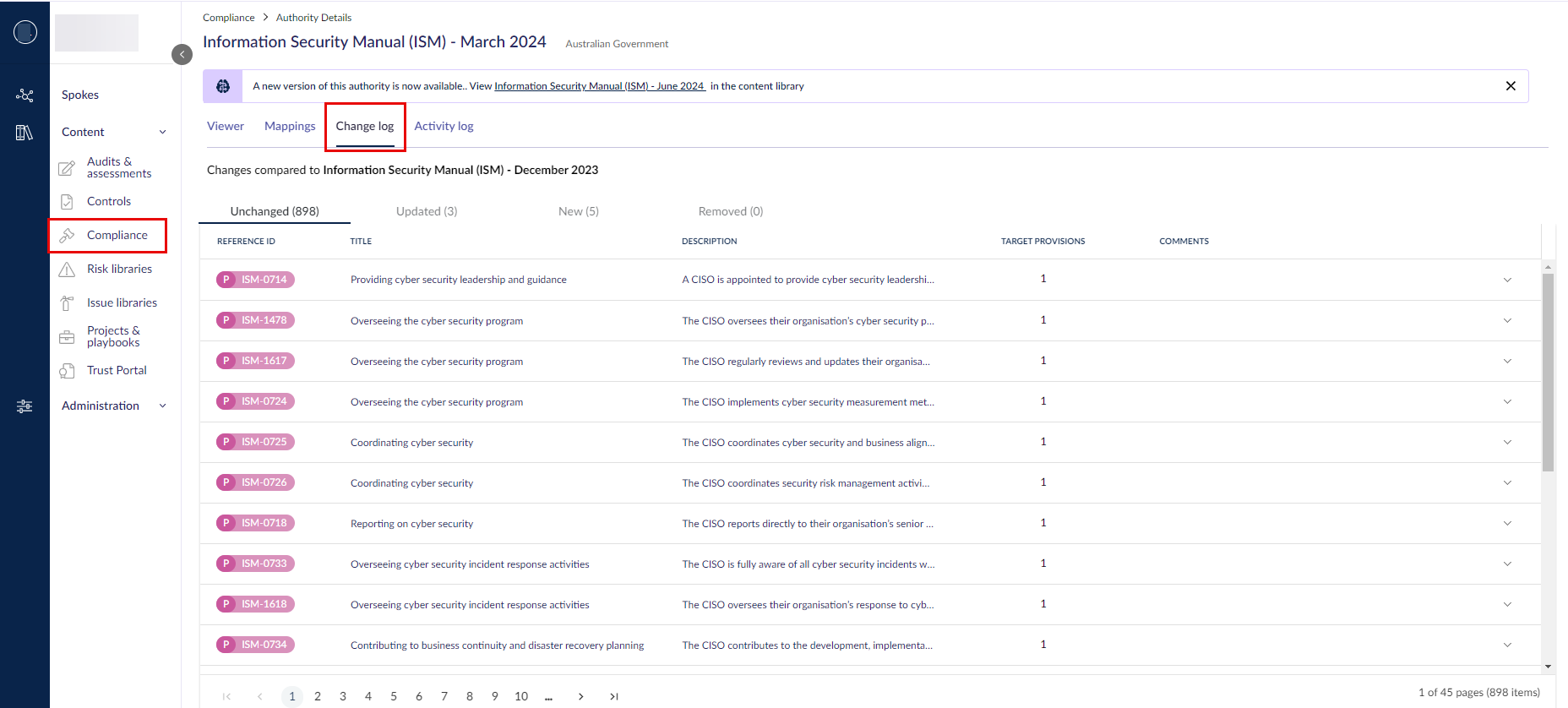Expand the ISM-0734 row chevron
Image resolution: width=1568 pixels, height=708 pixels.
tap(1507, 645)
